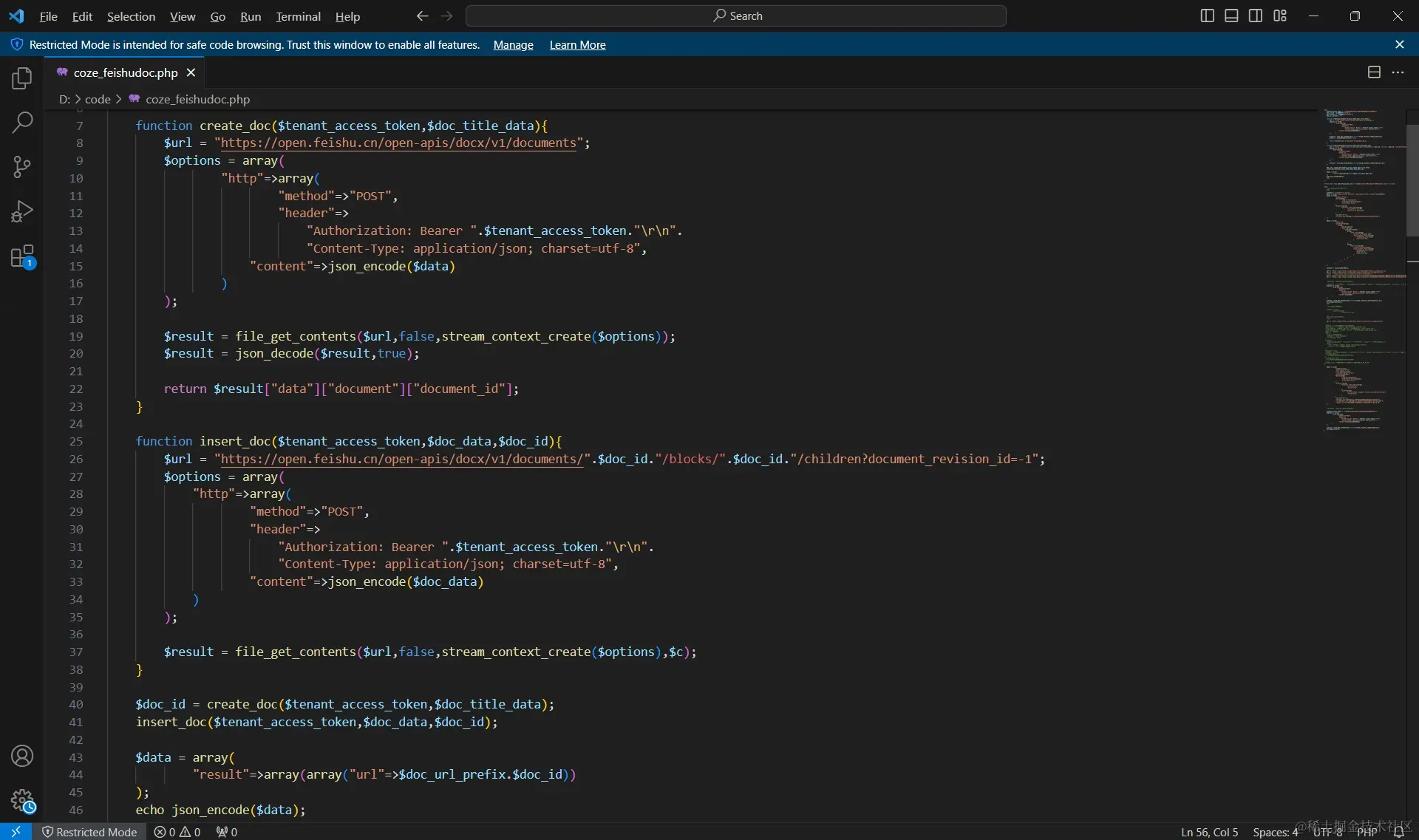The image size is (1419, 840).
Task: Open the Terminal menu
Action: click(298, 16)
